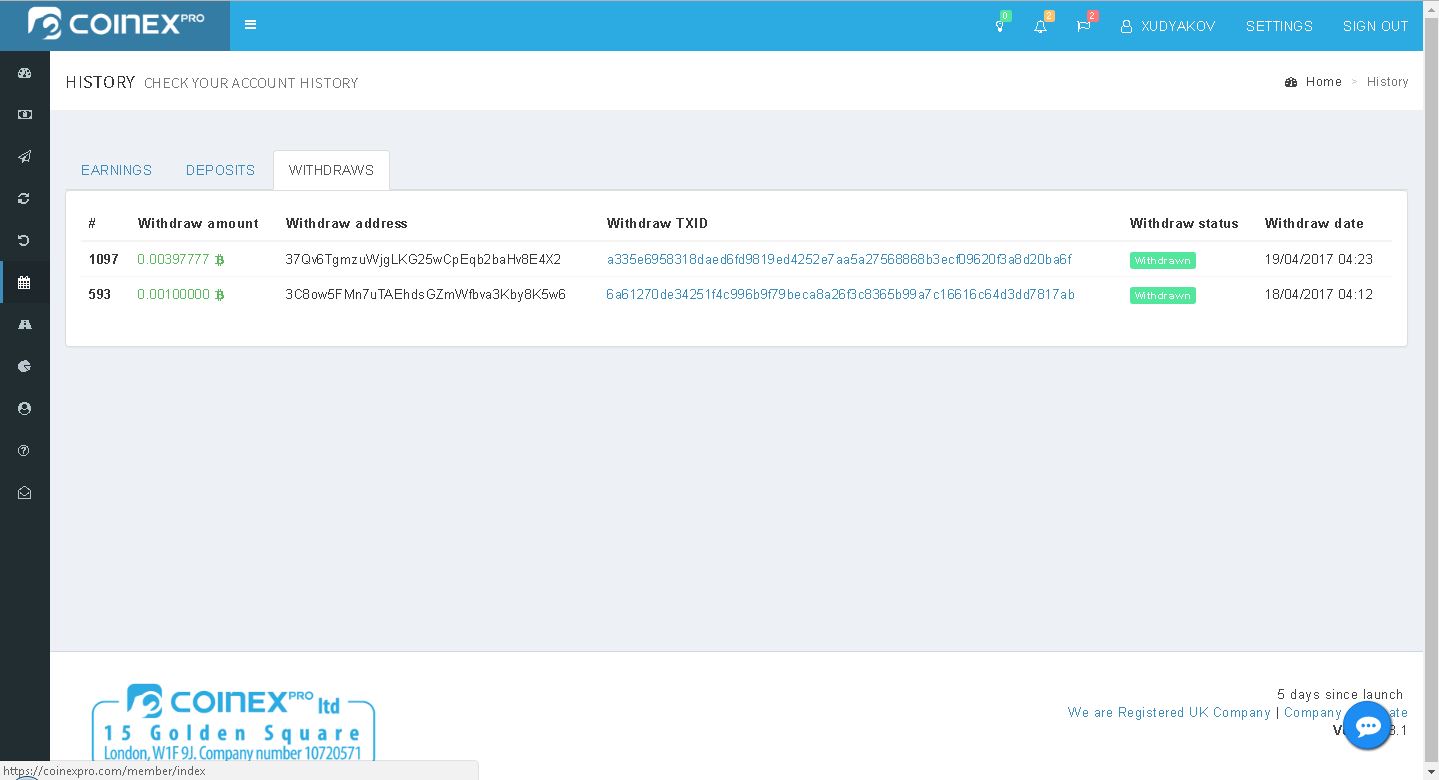The height and width of the screenshot is (780, 1439).
Task: Open the calendar history sidebar icon
Action: (x=25, y=283)
